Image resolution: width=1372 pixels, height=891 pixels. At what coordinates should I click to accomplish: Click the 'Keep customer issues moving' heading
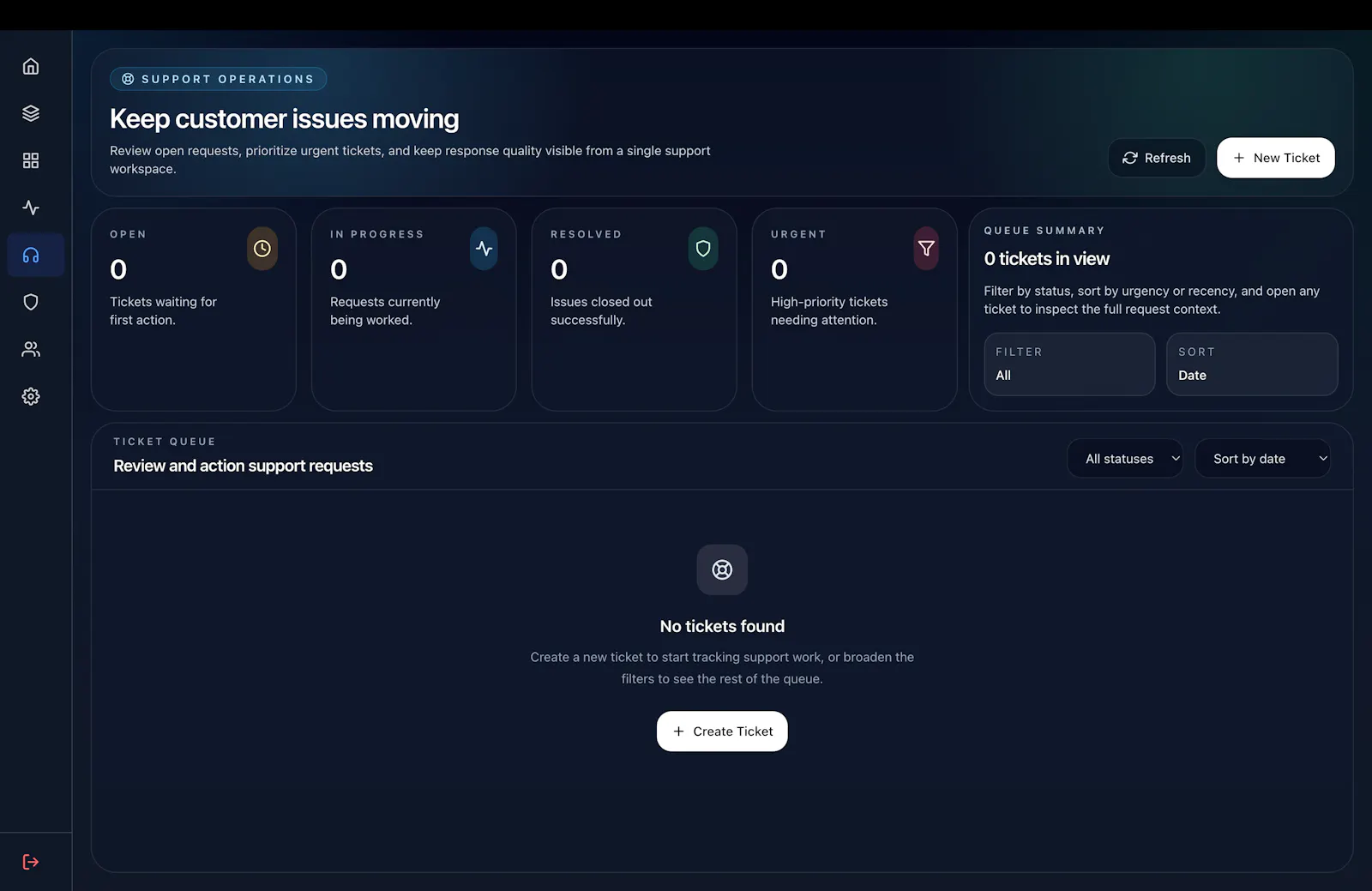(284, 119)
